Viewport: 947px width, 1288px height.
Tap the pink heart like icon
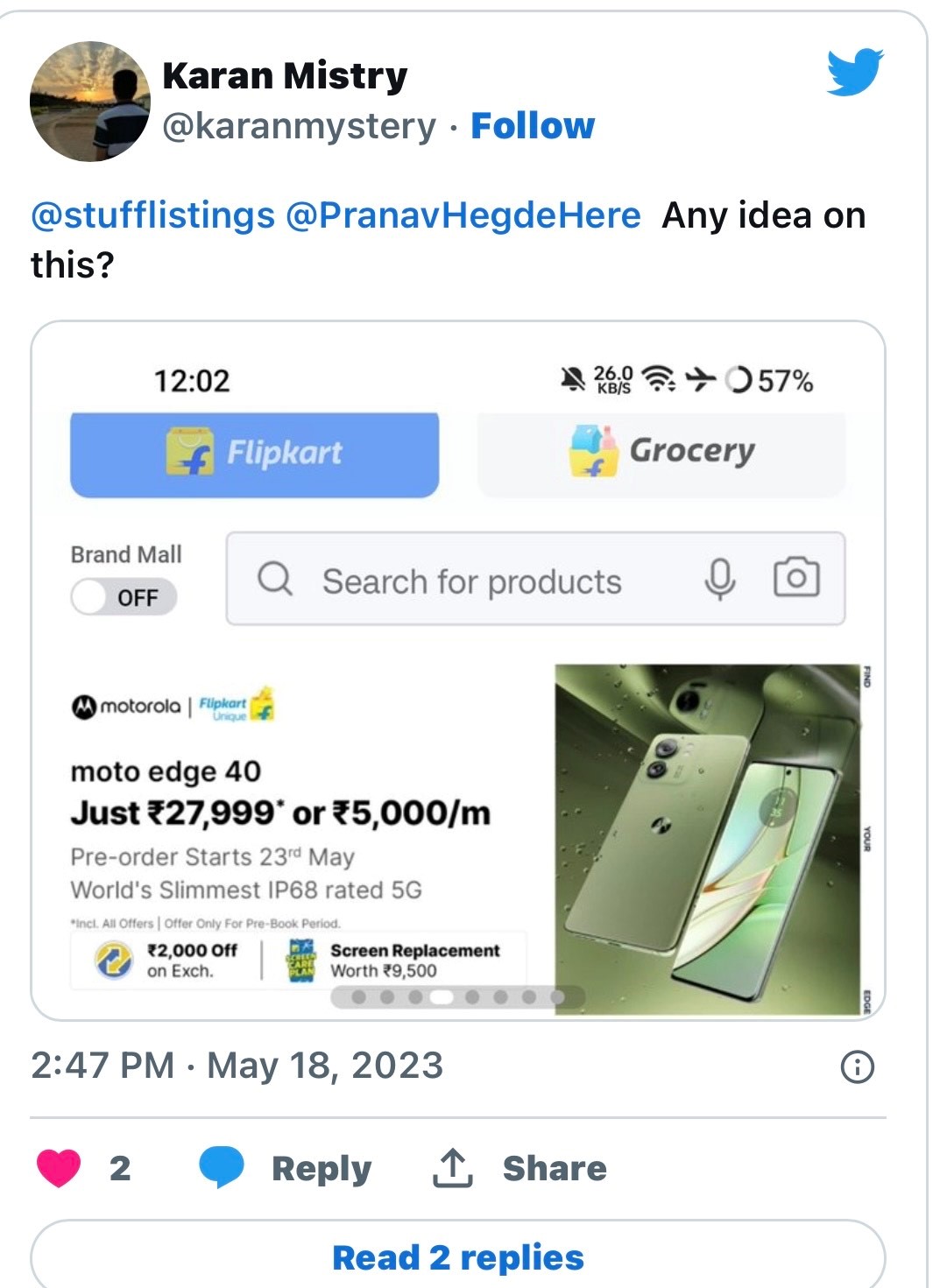click(x=59, y=1168)
